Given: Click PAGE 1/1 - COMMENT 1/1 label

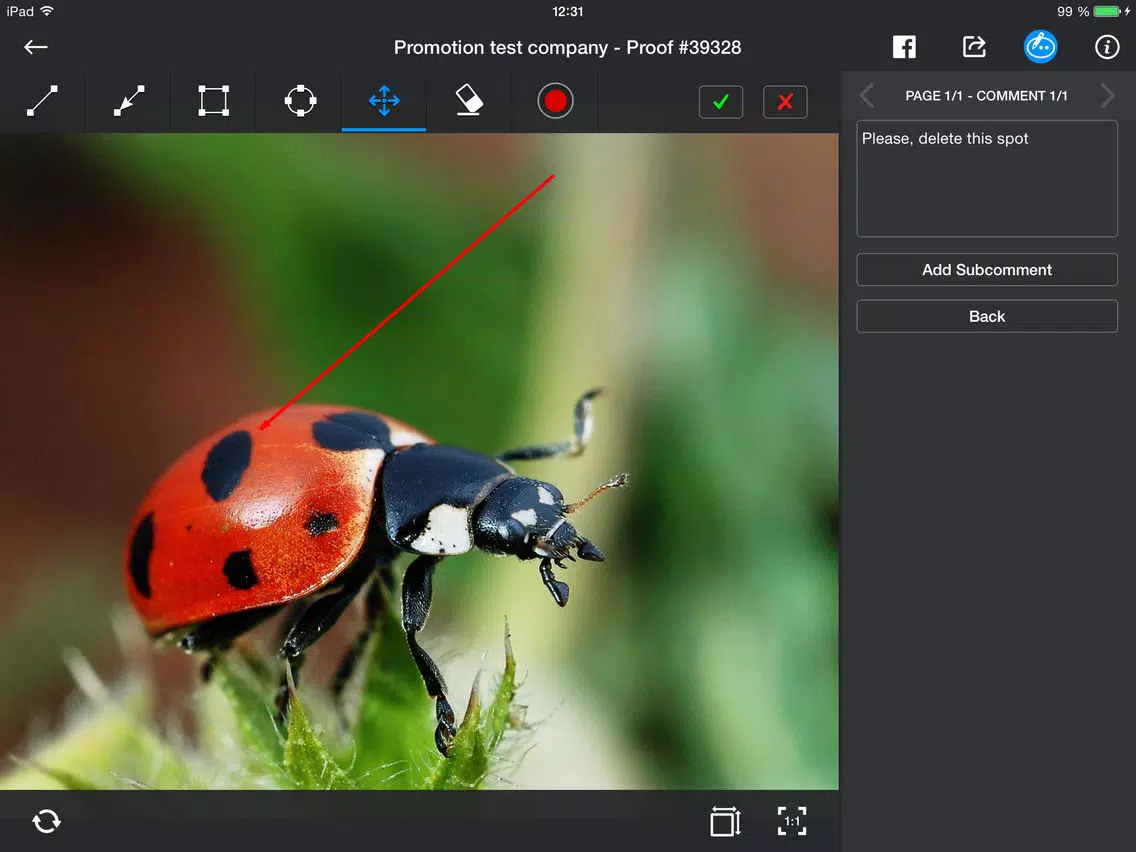Looking at the screenshot, I should [x=986, y=96].
